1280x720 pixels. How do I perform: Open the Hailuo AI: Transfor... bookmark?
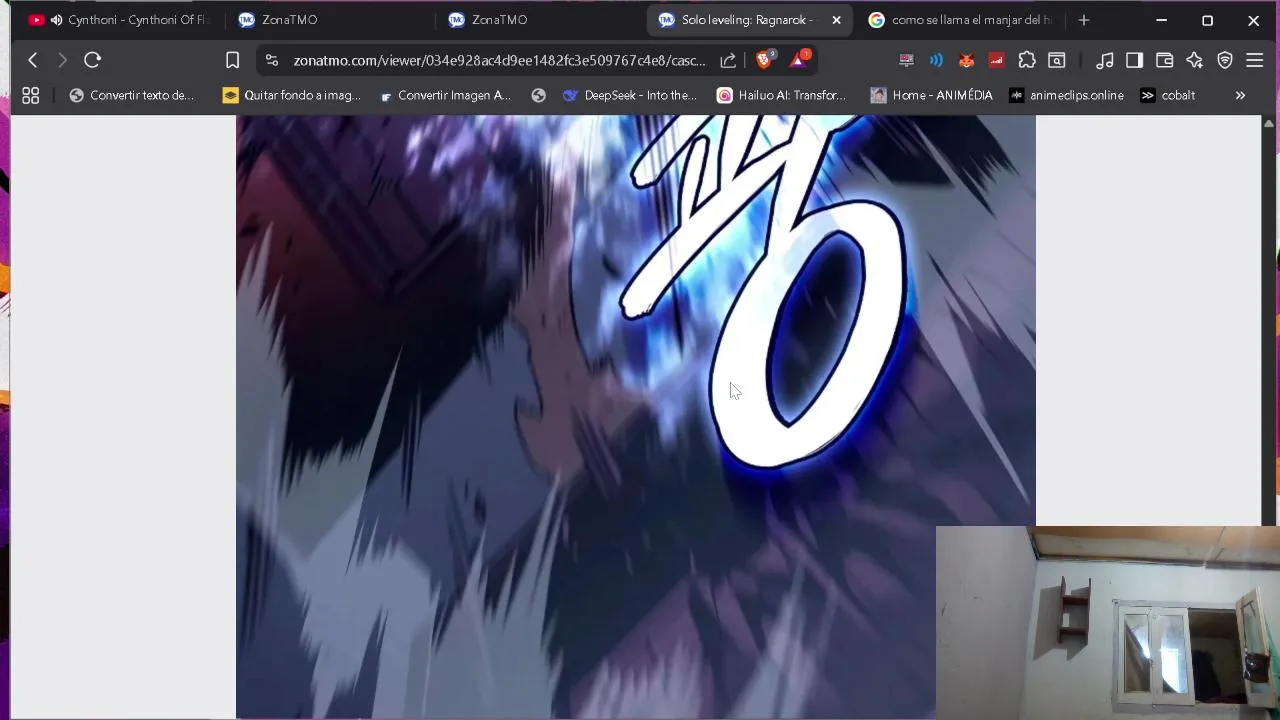[782, 95]
